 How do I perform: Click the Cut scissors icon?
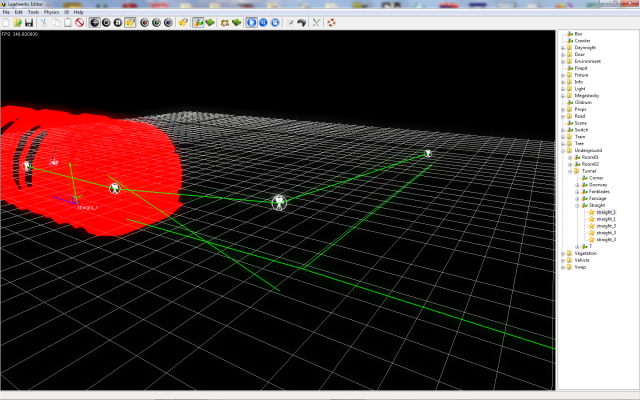tap(44, 22)
